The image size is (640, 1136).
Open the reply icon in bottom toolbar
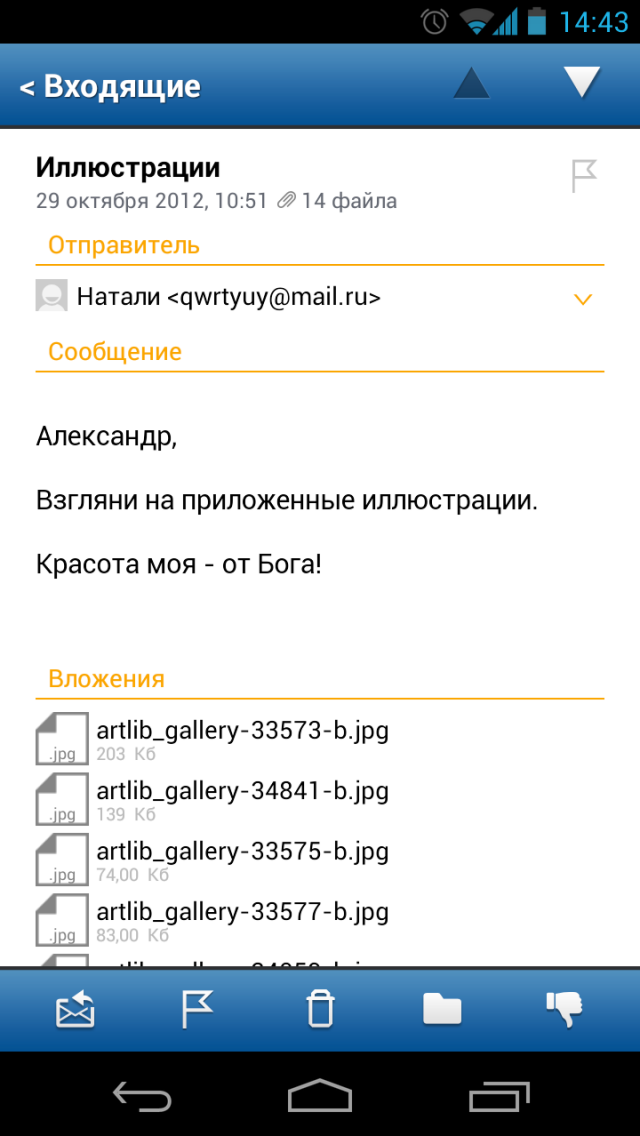pyautogui.click(x=73, y=1010)
